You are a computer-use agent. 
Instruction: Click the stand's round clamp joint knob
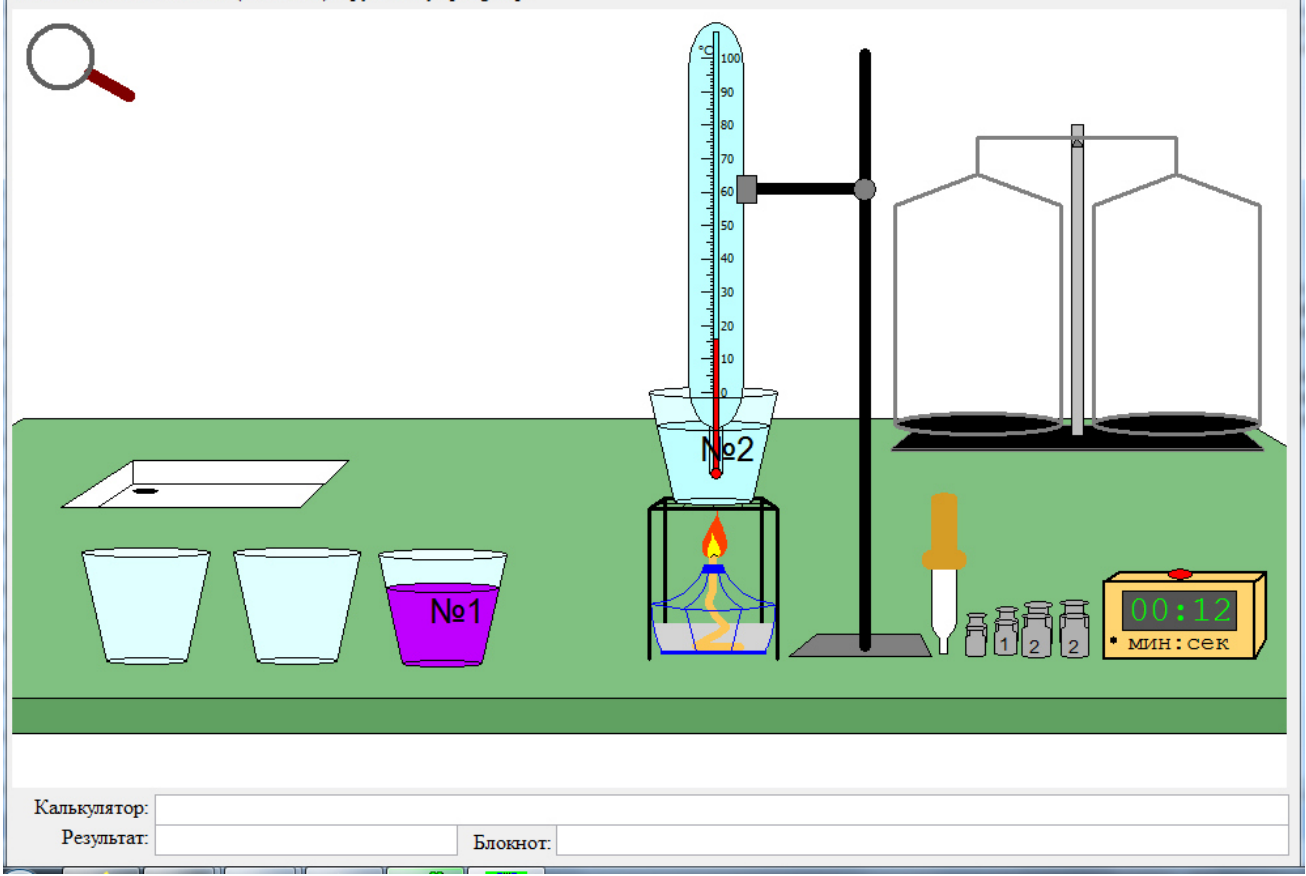click(x=865, y=189)
